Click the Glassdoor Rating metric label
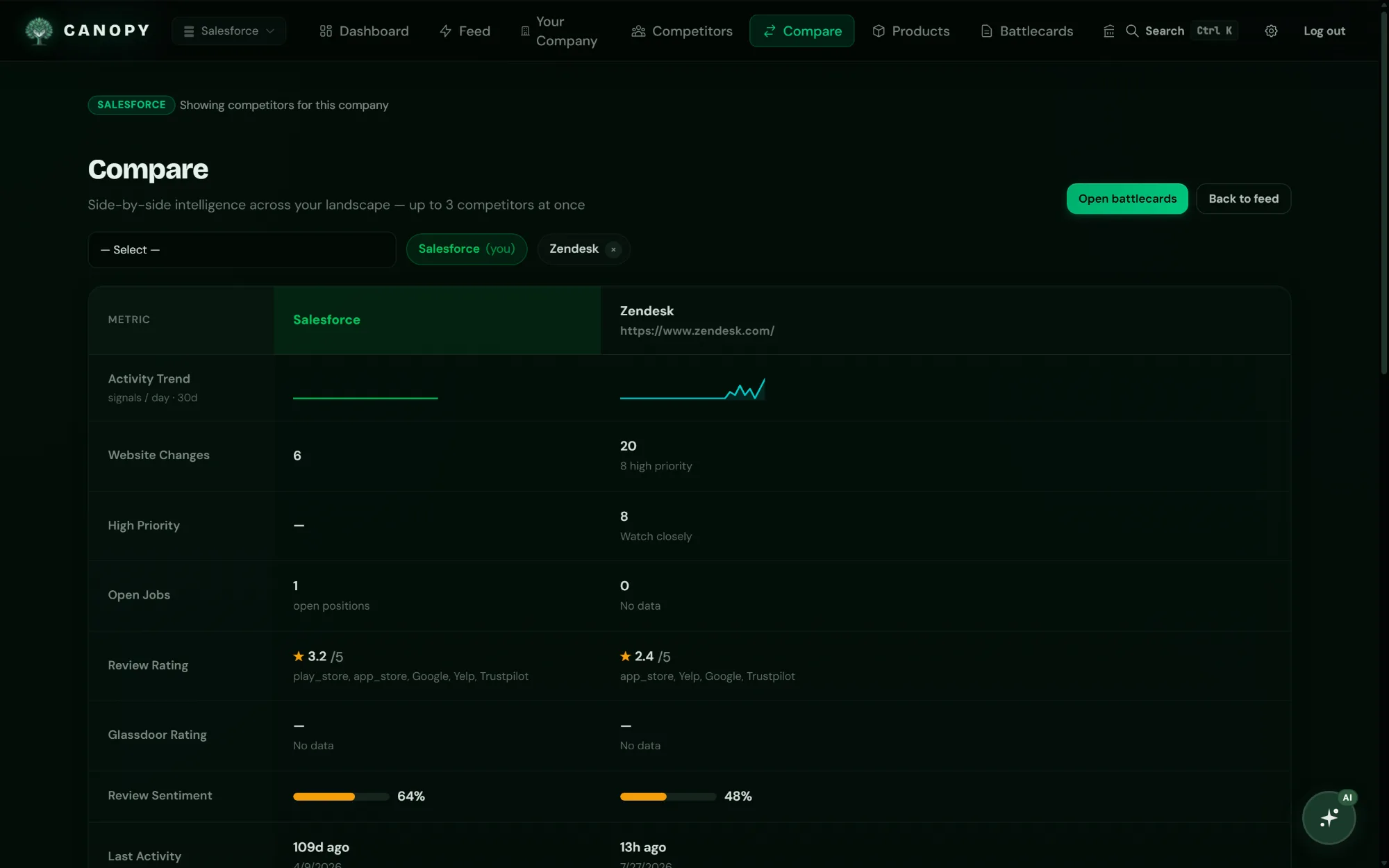The width and height of the screenshot is (1389, 868). [x=157, y=735]
